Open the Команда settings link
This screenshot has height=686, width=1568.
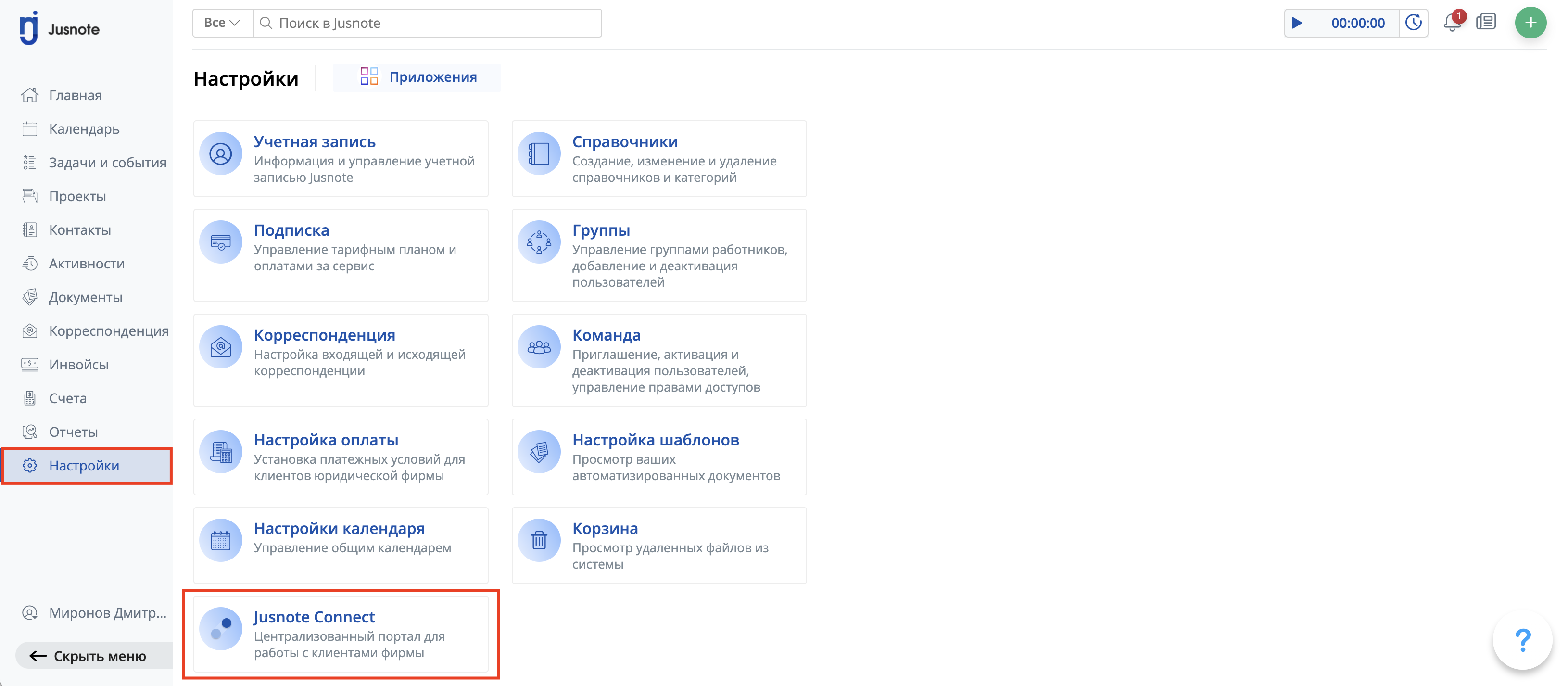click(606, 335)
